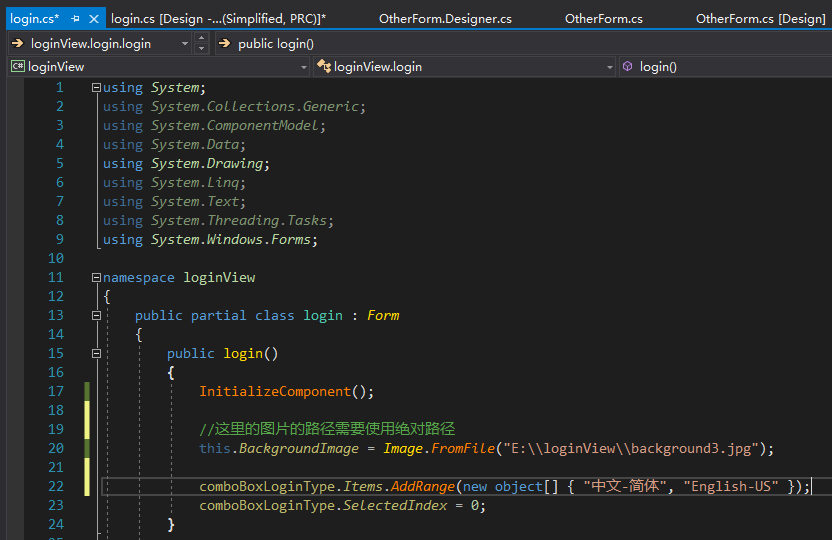
Task: Open the login() member dropdown
Action: [725, 67]
